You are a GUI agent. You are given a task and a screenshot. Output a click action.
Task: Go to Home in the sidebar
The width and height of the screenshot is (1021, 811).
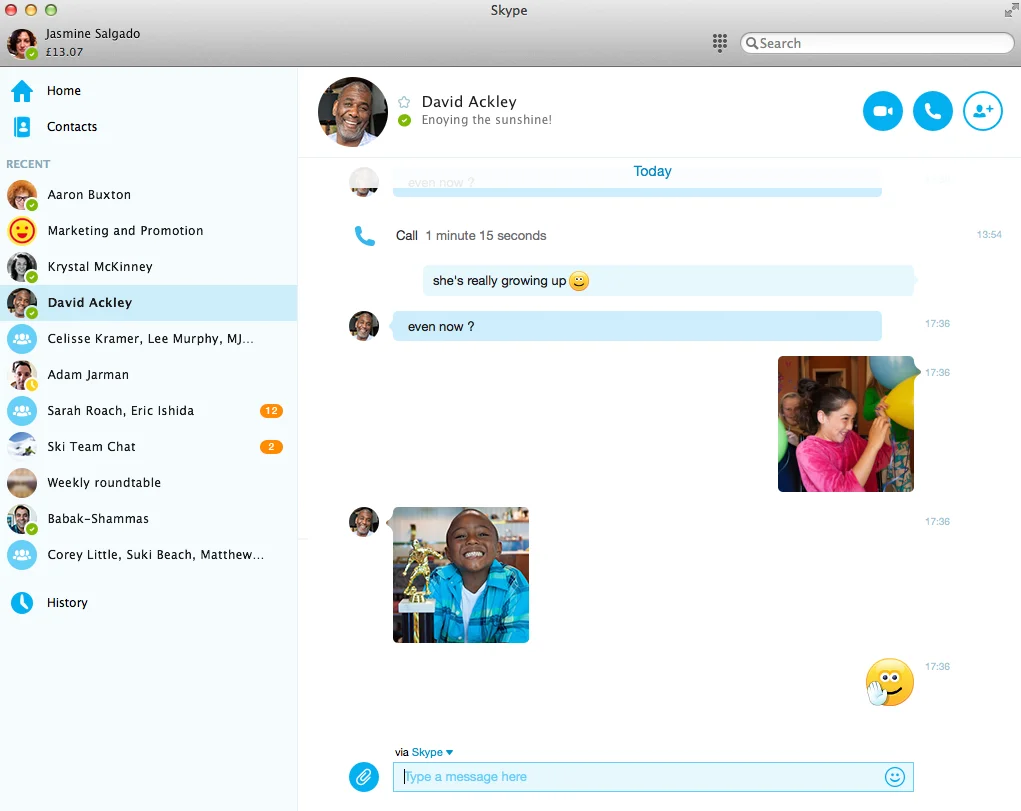click(63, 91)
